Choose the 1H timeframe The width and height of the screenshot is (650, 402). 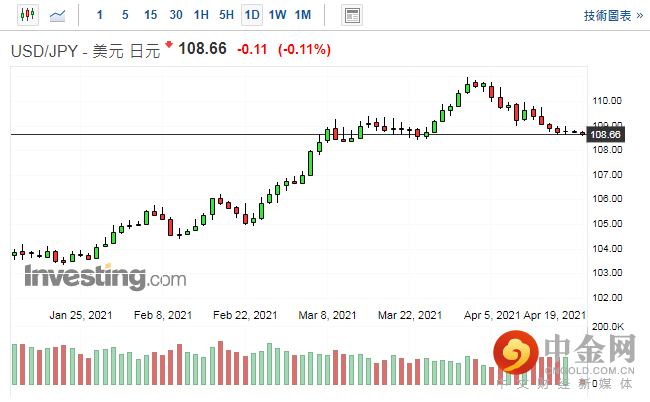(x=201, y=15)
